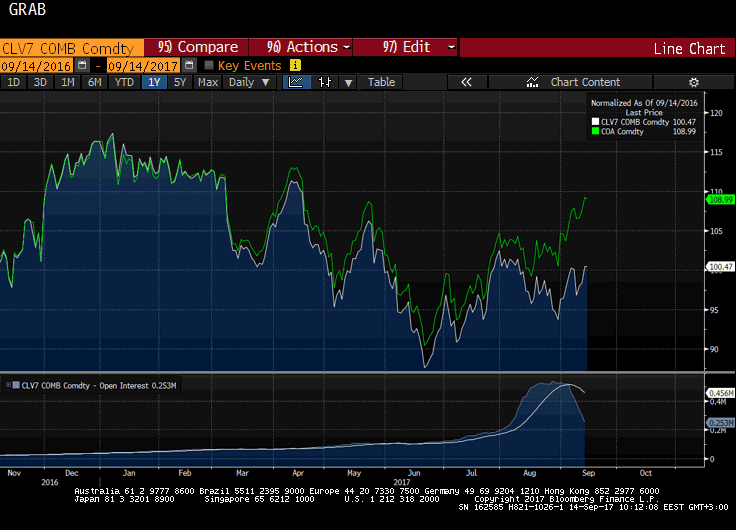
Task: Enable the Key Events checkbox
Action: coord(208,65)
